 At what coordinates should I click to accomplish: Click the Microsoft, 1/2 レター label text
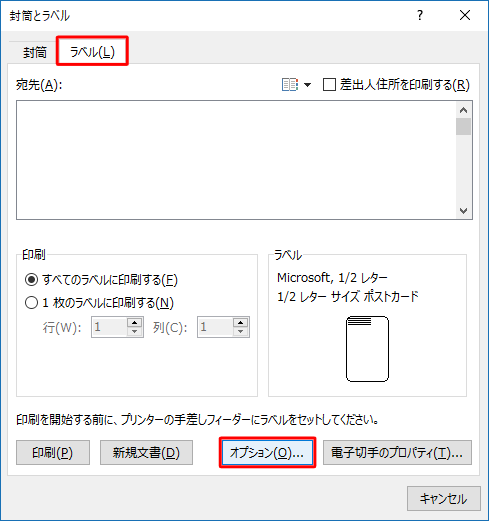(332, 277)
